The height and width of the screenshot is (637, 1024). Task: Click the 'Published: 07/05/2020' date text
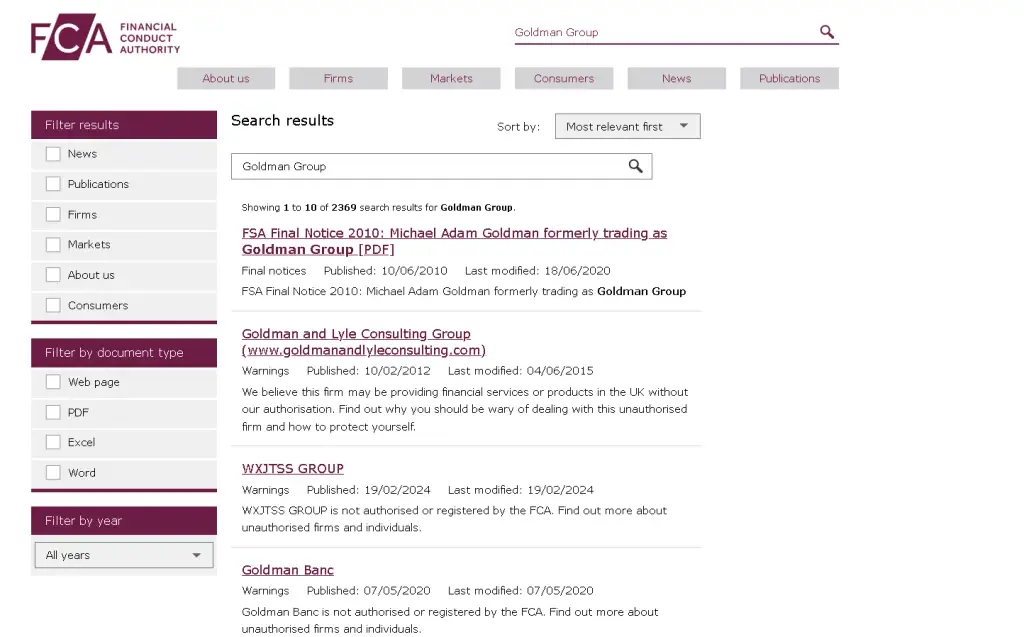click(x=368, y=591)
